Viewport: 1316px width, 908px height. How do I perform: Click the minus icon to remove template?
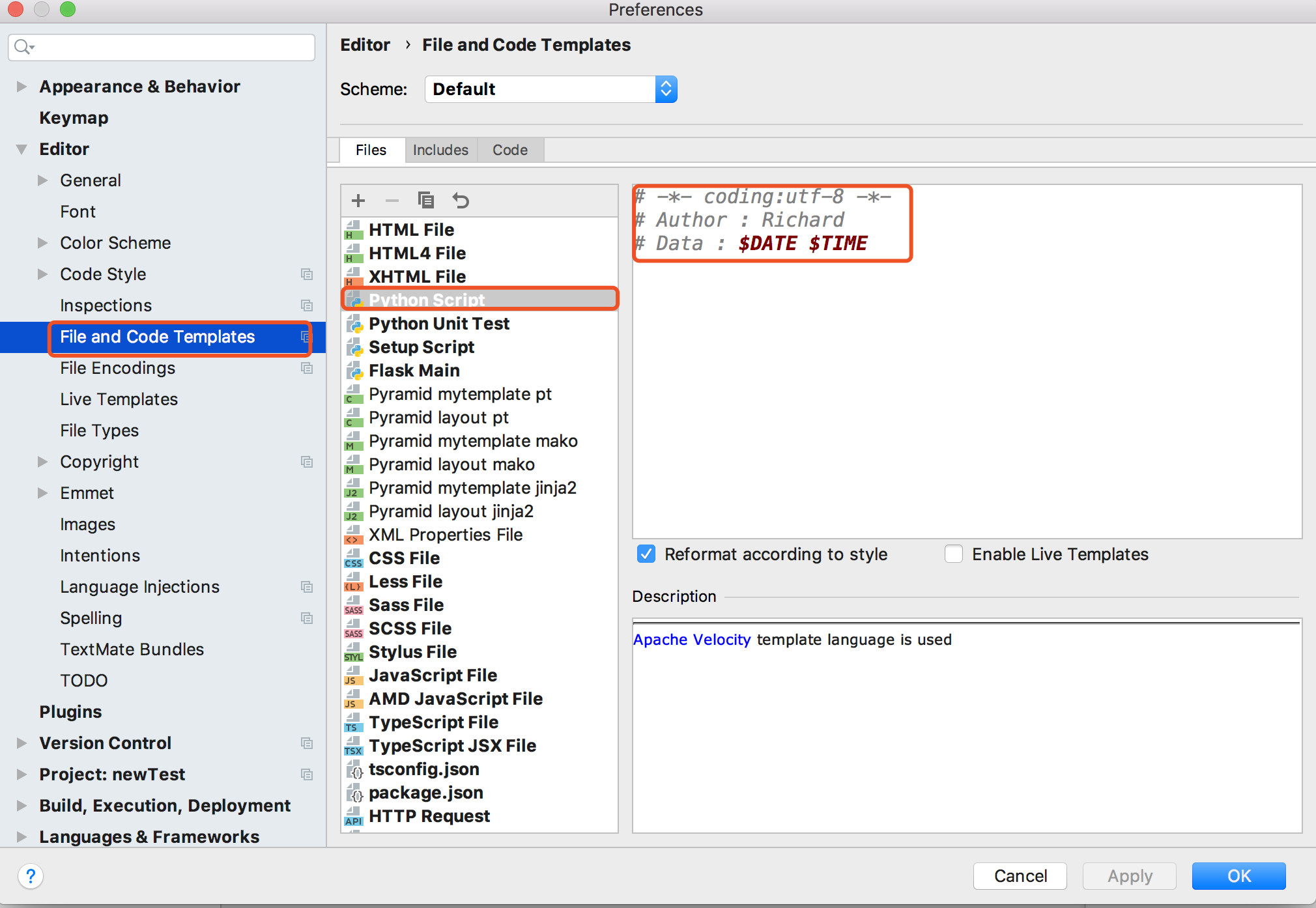pos(392,201)
